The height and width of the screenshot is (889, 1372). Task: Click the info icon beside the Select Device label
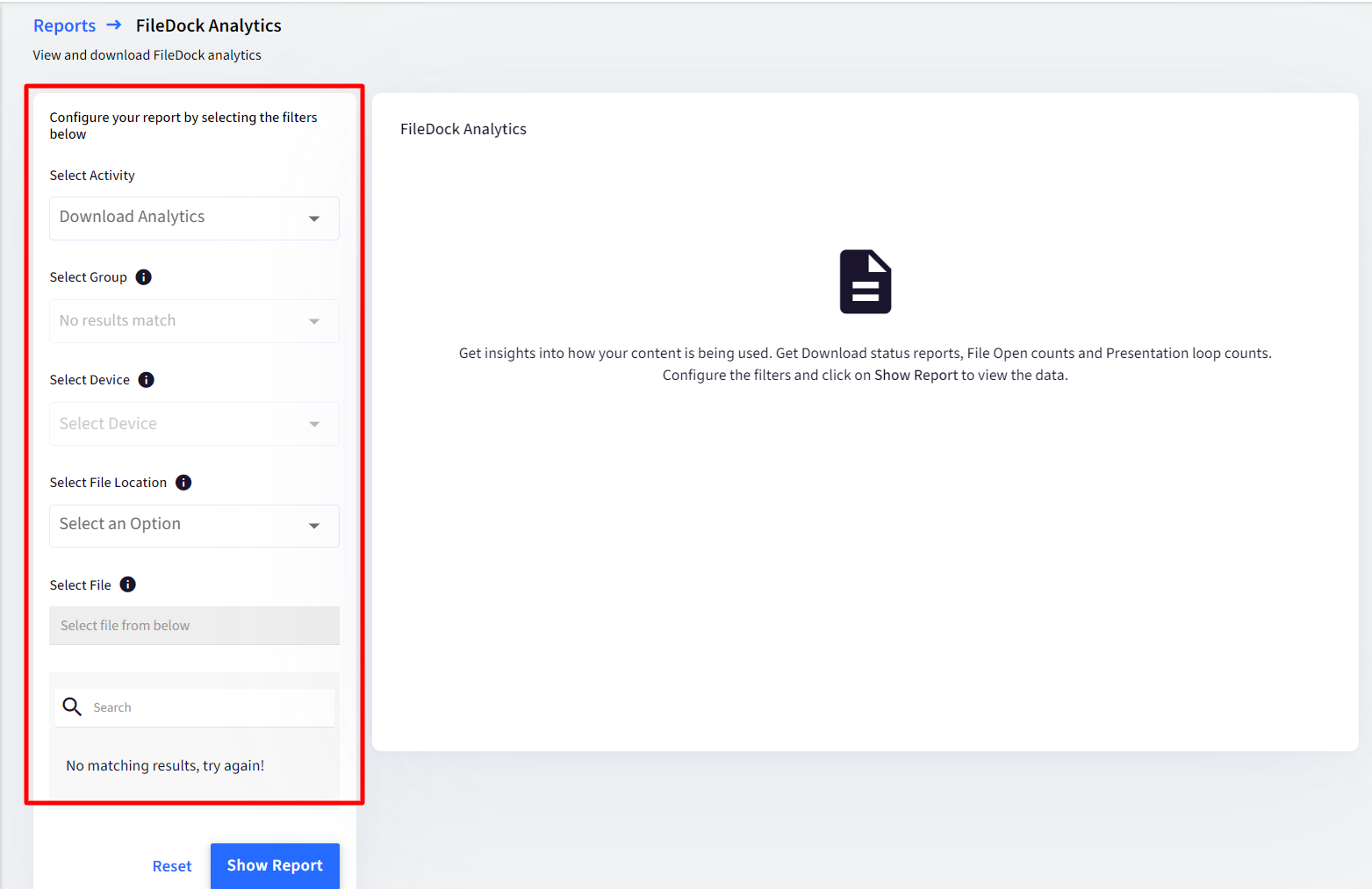coord(147,380)
